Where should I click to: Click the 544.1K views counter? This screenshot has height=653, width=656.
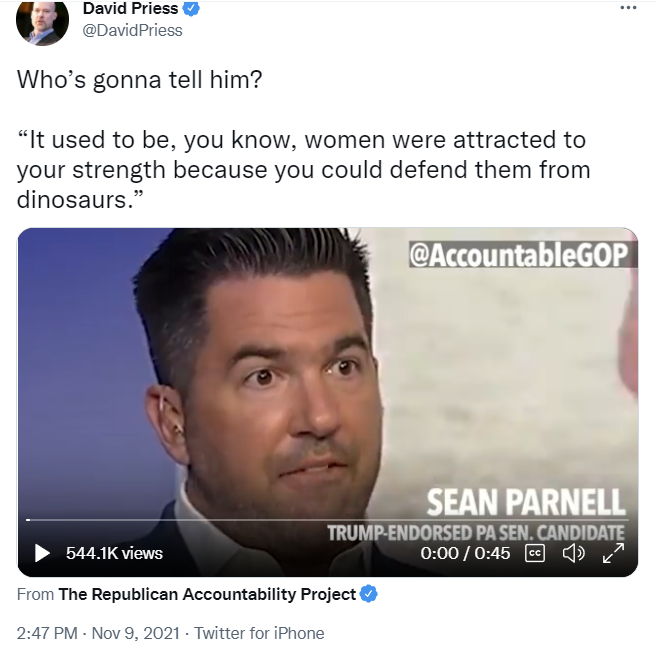(113, 553)
